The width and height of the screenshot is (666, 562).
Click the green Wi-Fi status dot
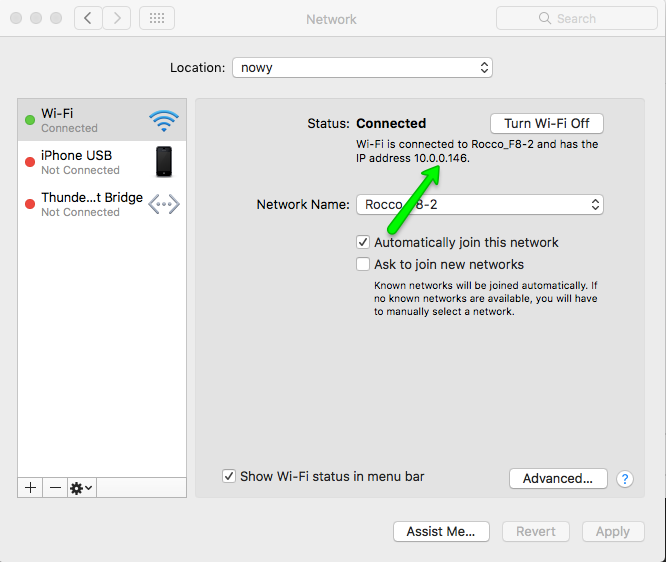pyautogui.click(x=30, y=120)
